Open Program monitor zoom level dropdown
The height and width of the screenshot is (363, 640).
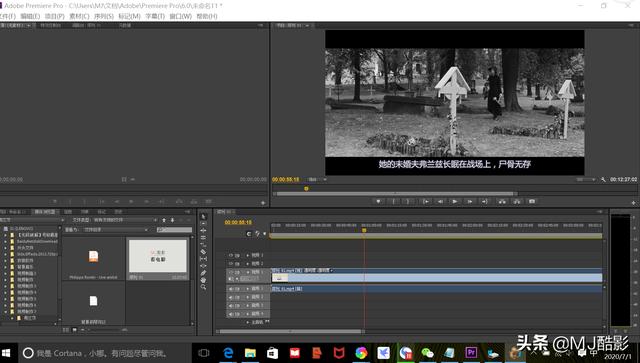point(318,180)
